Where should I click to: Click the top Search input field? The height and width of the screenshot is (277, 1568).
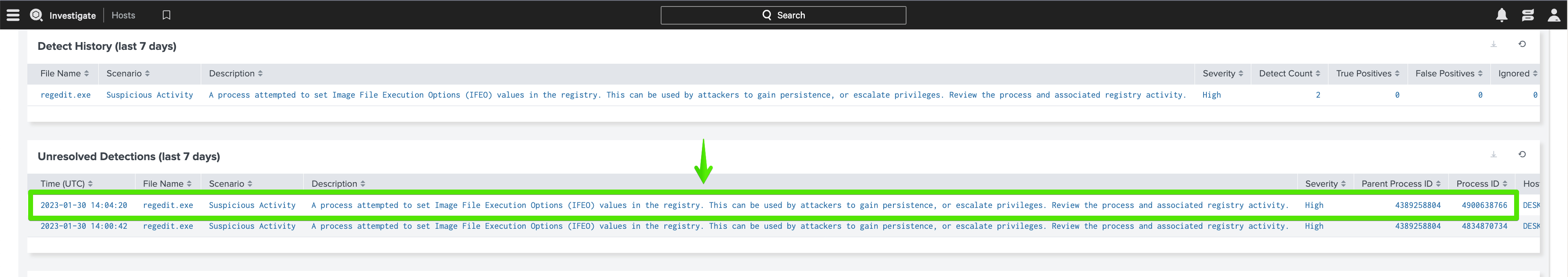pyautogui.click(x=783, y=15)
